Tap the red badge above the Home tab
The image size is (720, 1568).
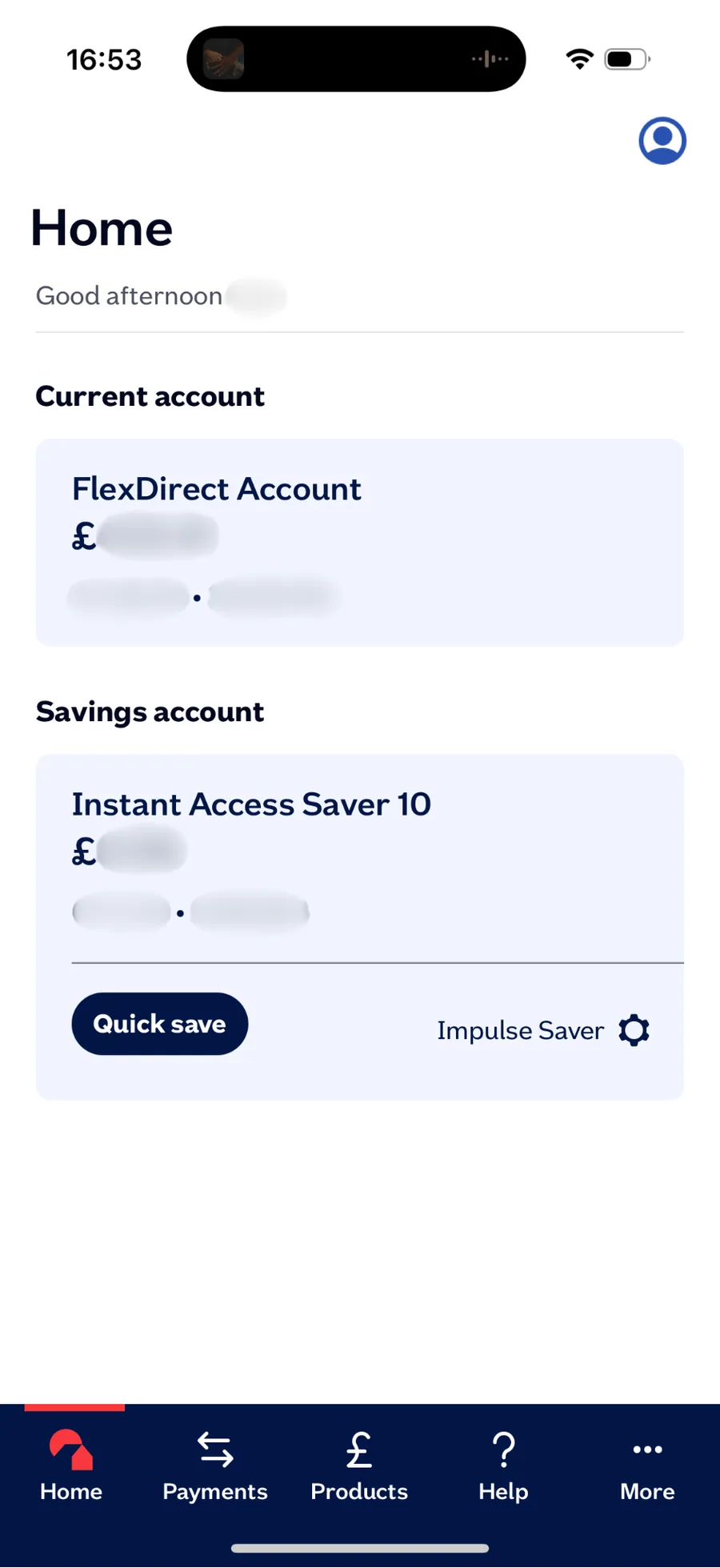coord(74,1409)
